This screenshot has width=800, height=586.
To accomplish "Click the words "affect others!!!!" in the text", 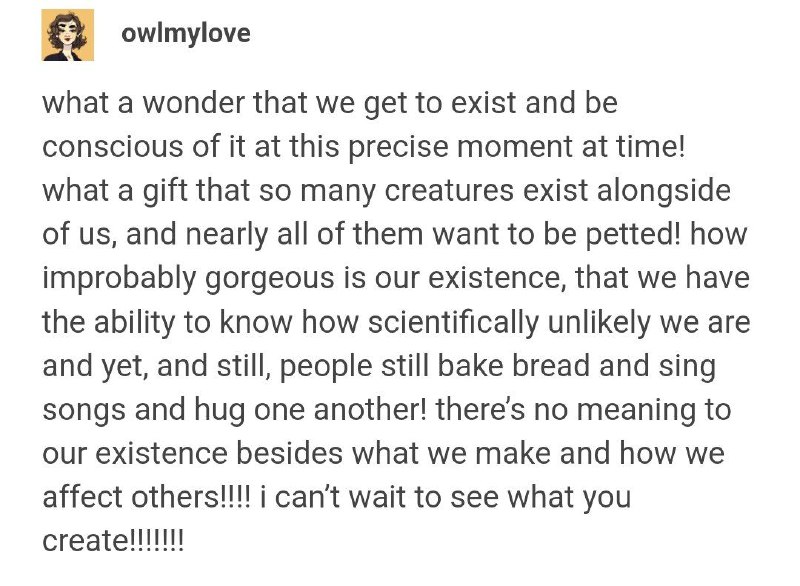I will point(147,497).
